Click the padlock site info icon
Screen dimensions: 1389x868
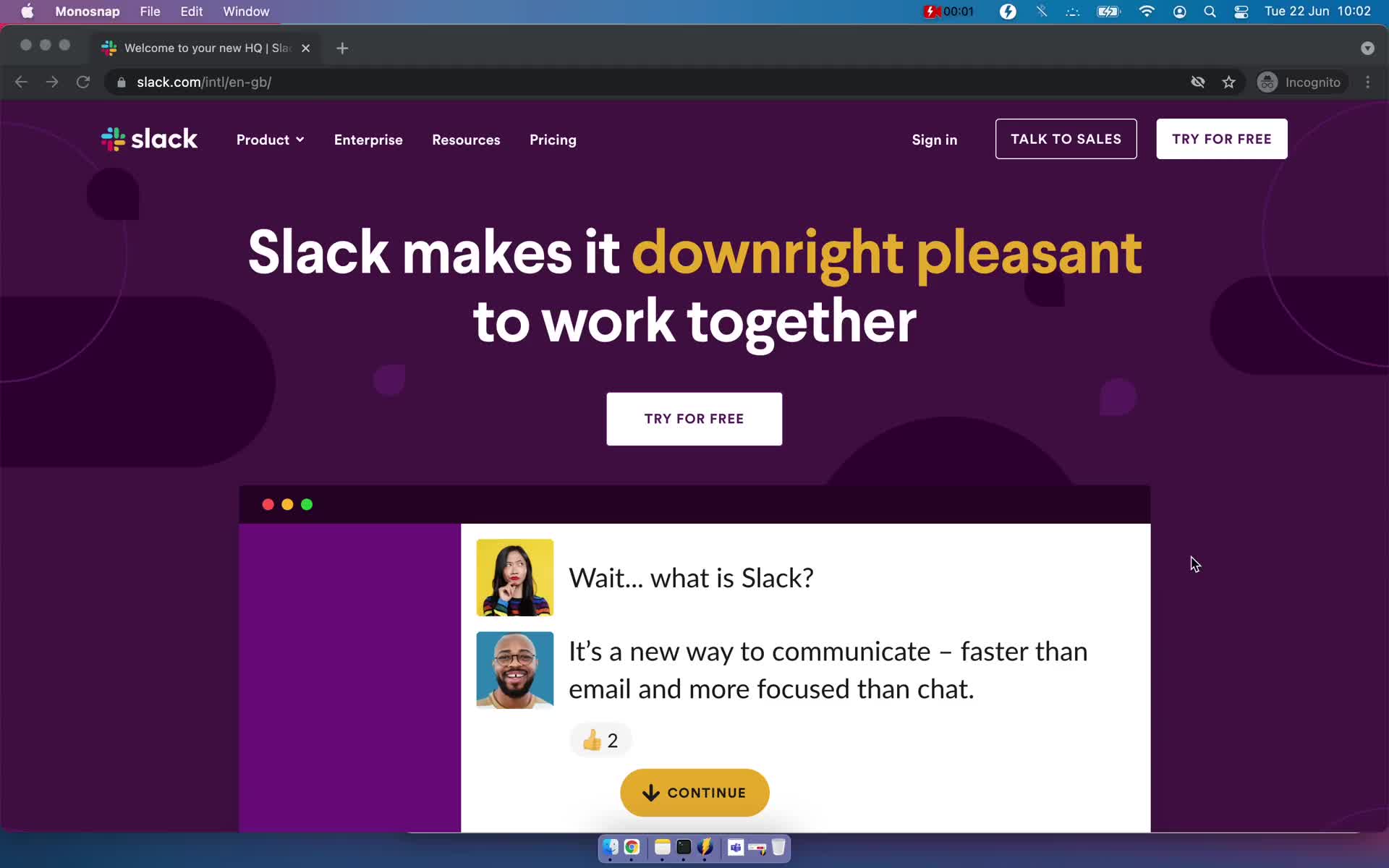point(122,82)
